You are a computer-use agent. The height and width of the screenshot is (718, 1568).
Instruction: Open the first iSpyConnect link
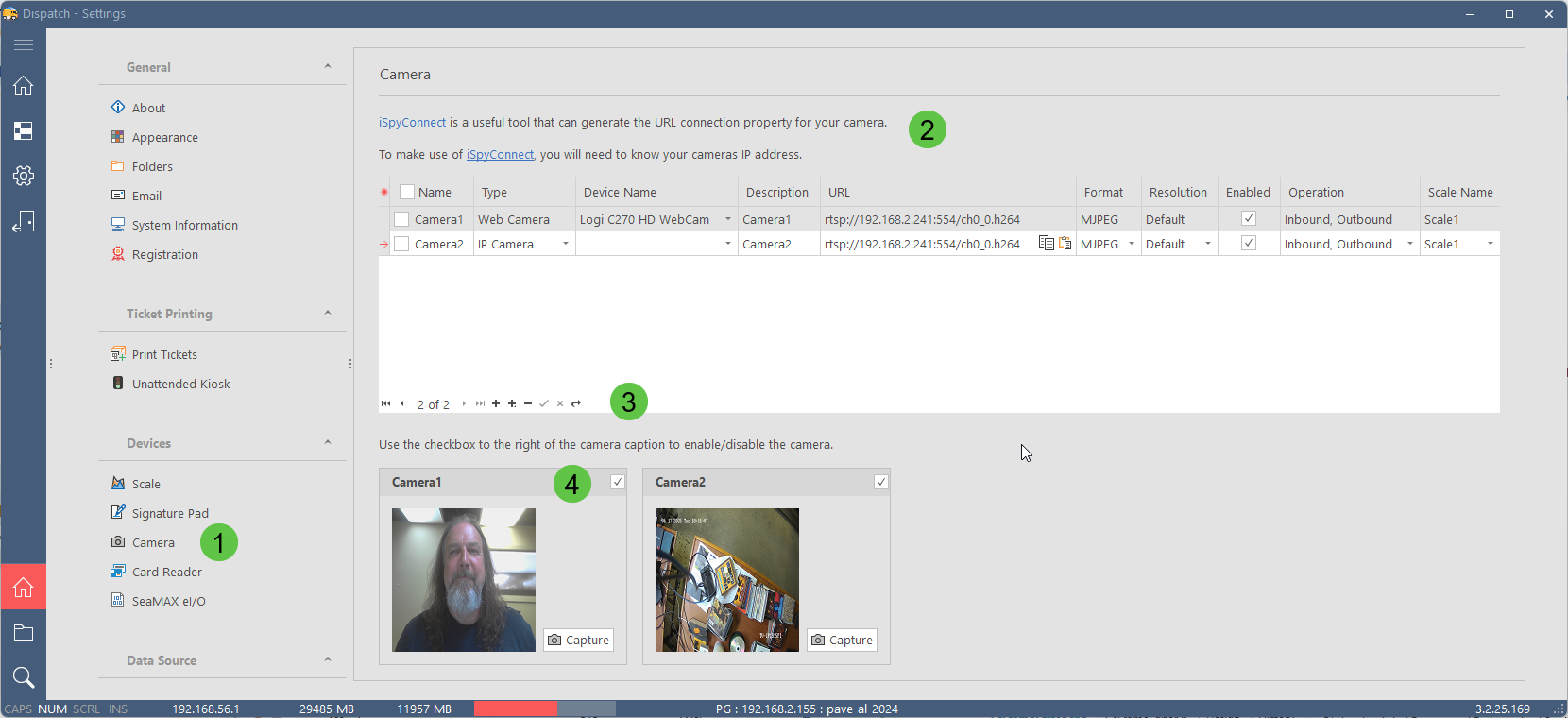coord(412,123)
